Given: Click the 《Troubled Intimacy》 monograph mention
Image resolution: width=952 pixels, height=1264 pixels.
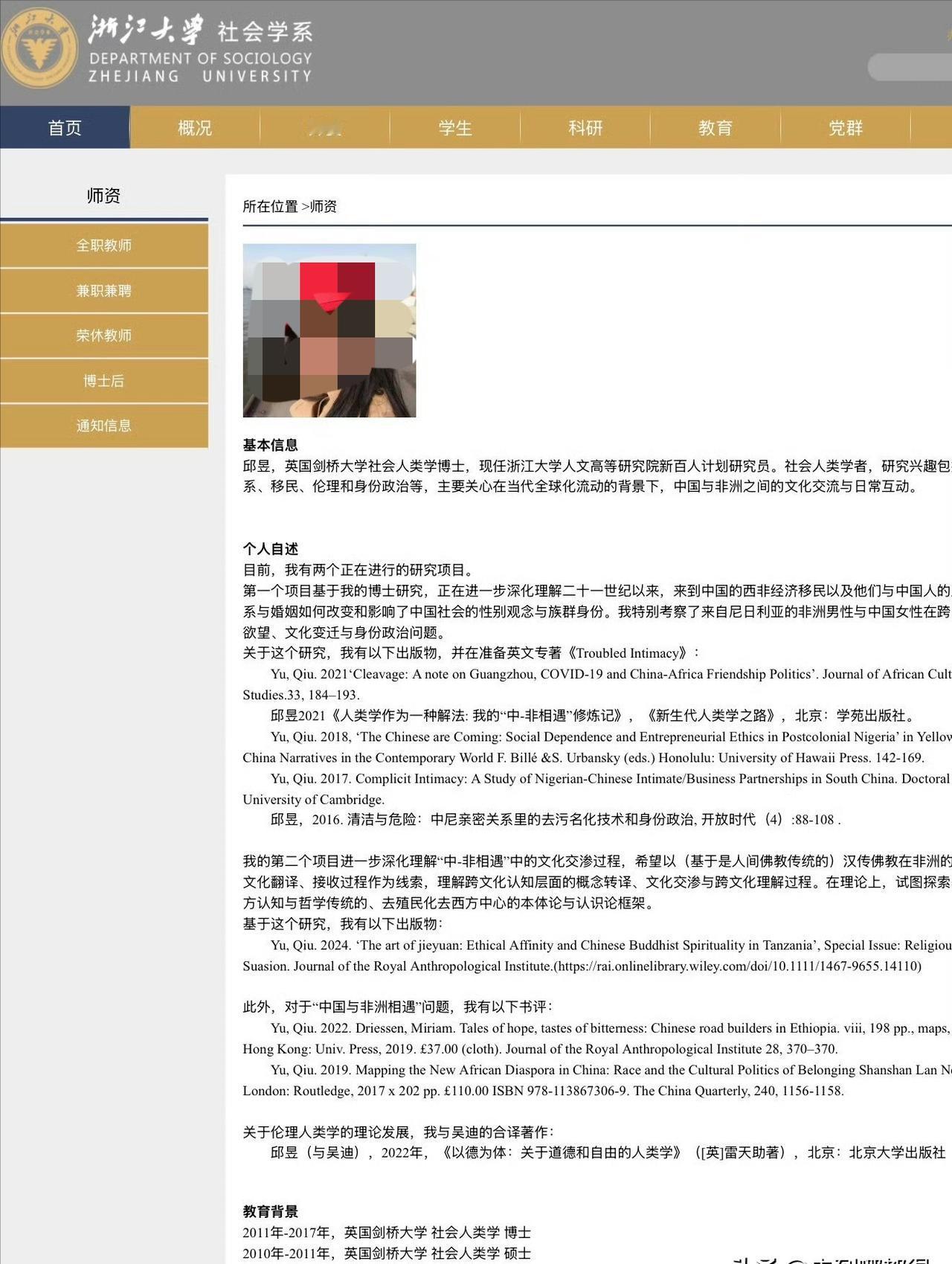Looking at the screenshot, I should [627, 652].
